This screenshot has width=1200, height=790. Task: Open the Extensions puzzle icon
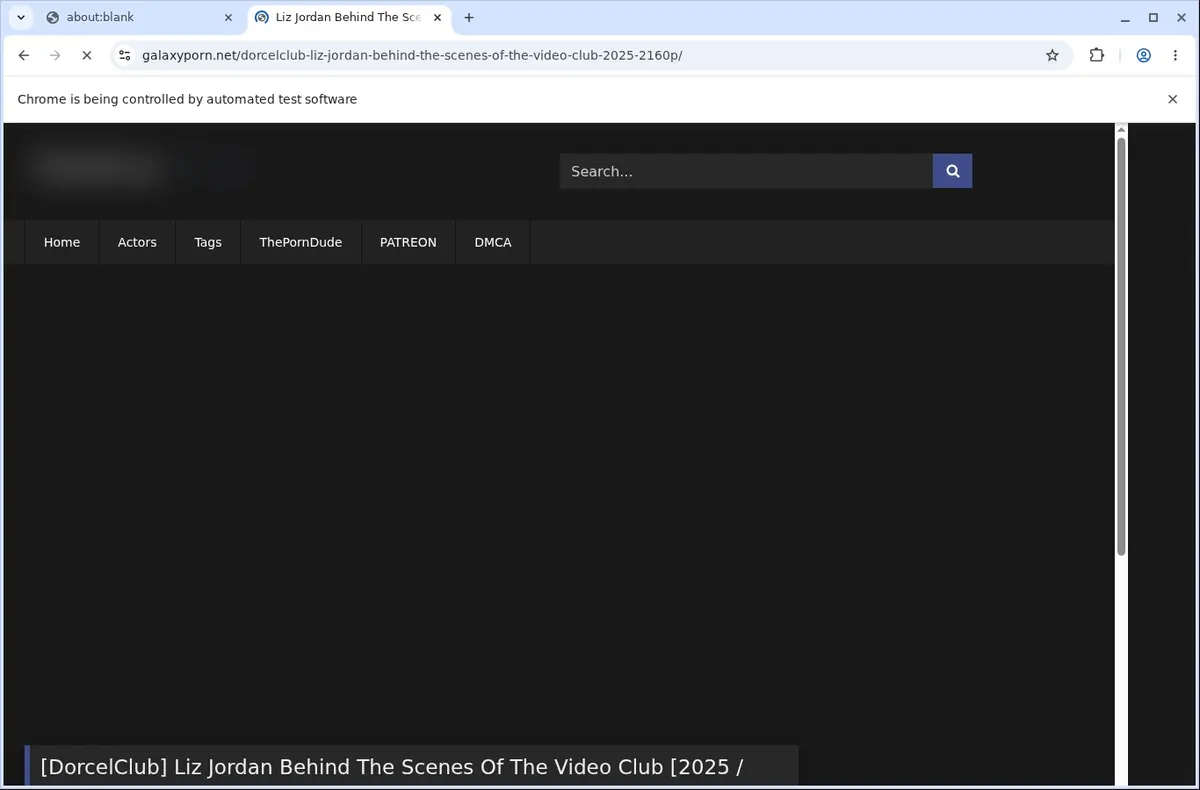pyautogui.click(x=1097, y=56)
